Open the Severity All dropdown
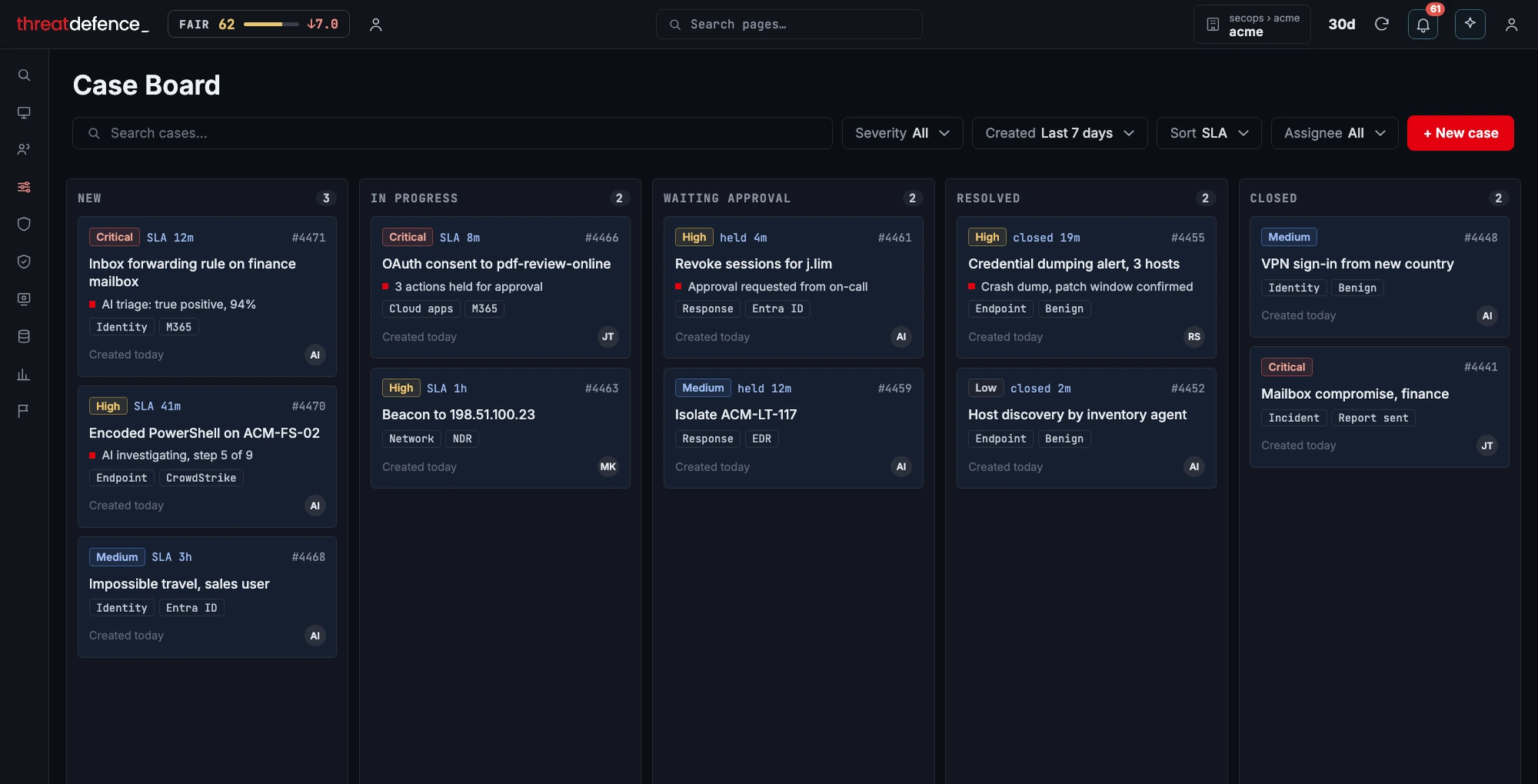Viewport: 1538px width, 784px height. [x=902, y=133]
